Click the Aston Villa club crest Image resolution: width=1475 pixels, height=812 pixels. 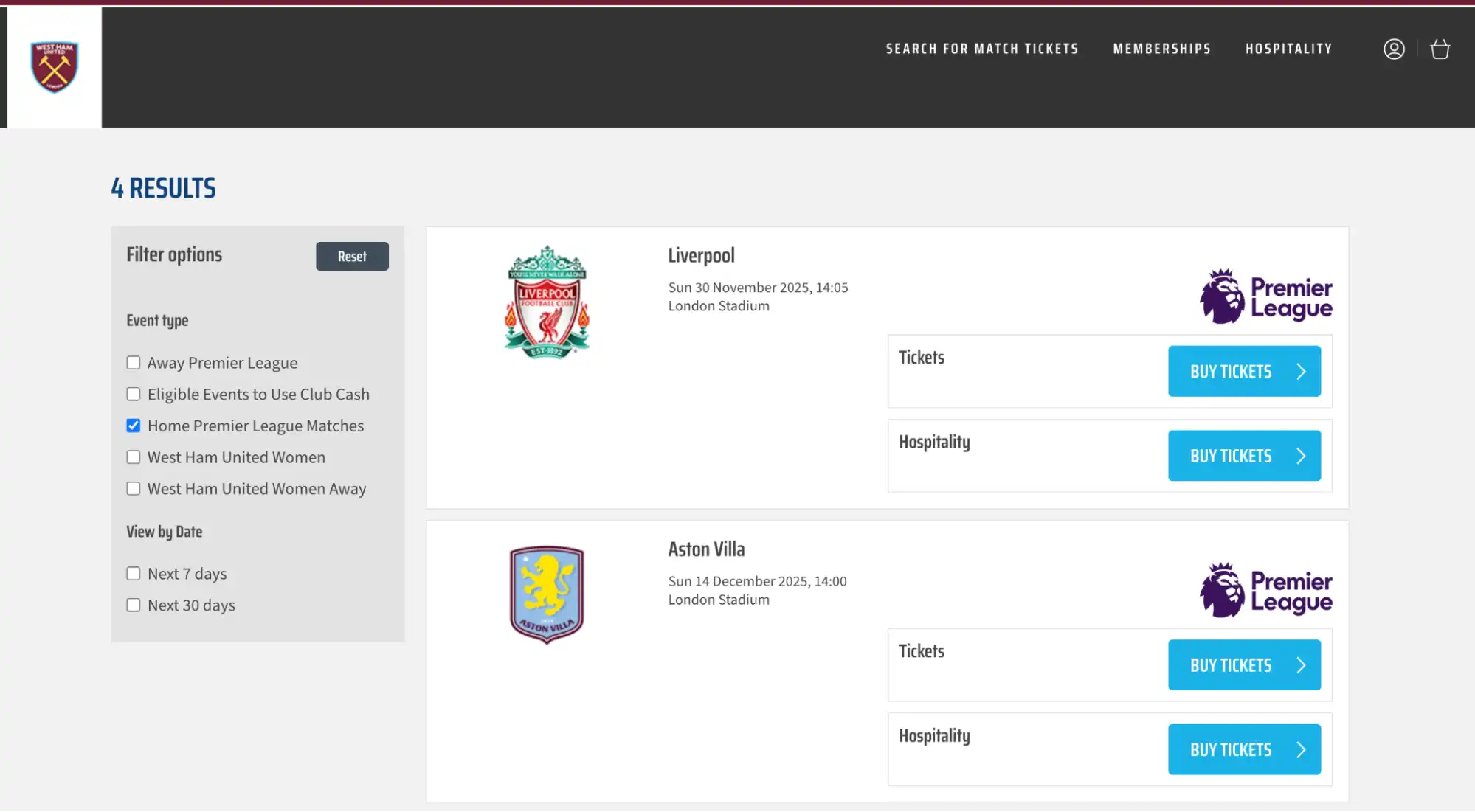pyautogui.click(x=546, y=594)
